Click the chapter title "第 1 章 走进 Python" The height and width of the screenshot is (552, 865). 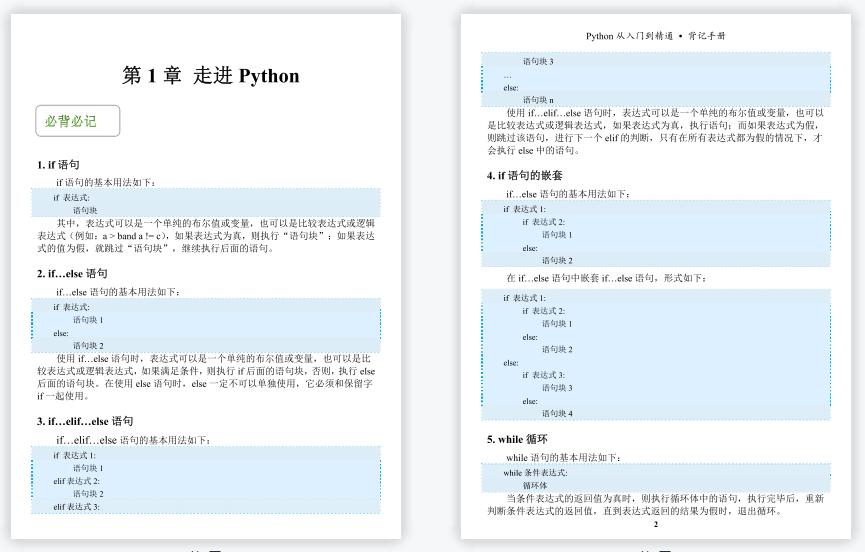click(210, 76)
